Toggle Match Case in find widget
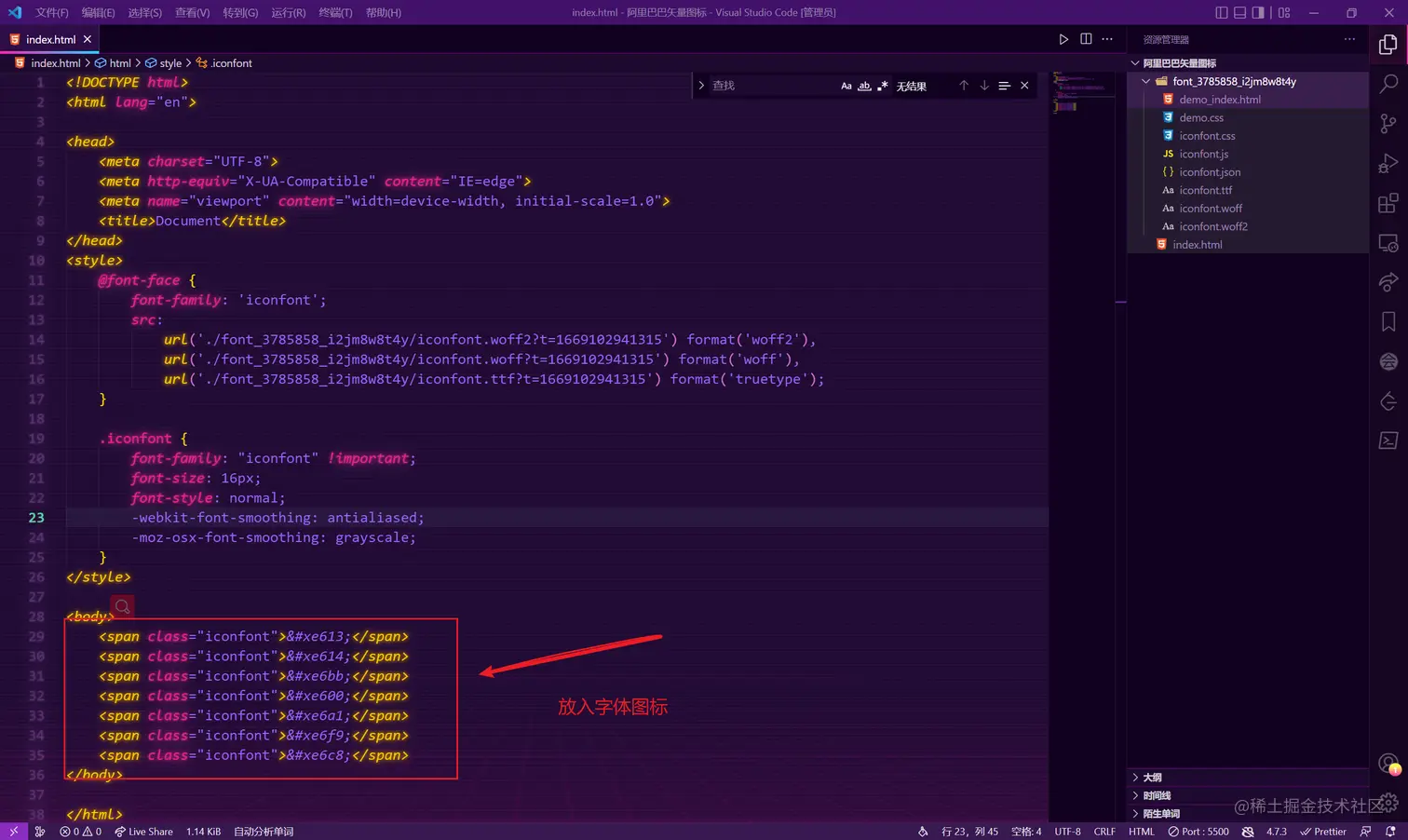The image size is (1408, 840). click(x=846, y=86)
